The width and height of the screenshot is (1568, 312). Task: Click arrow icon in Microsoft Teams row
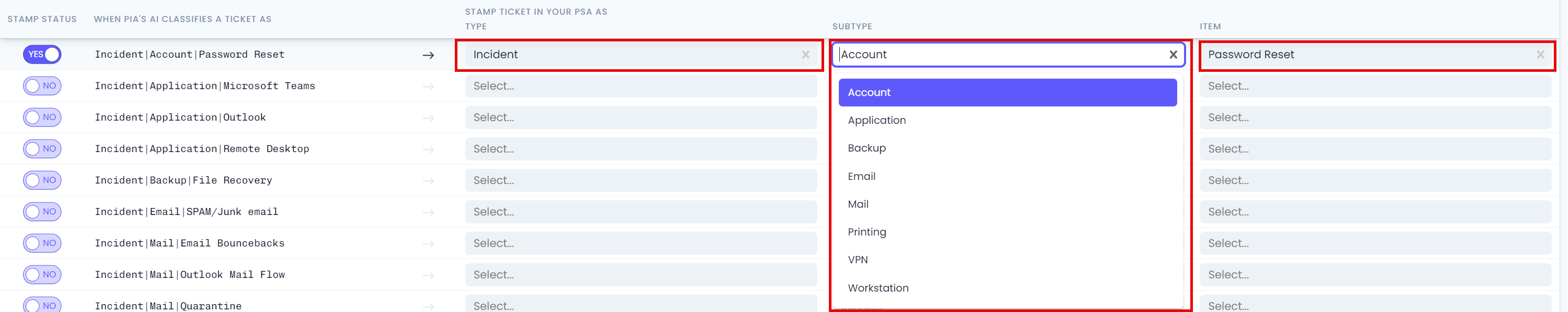[x=429, y=87]
